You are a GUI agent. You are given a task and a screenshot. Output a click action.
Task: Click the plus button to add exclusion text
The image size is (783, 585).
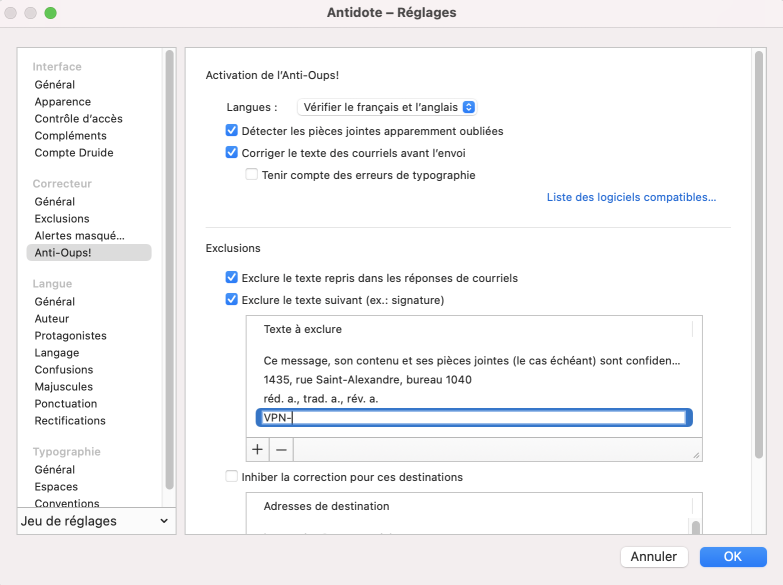[257, 450]
